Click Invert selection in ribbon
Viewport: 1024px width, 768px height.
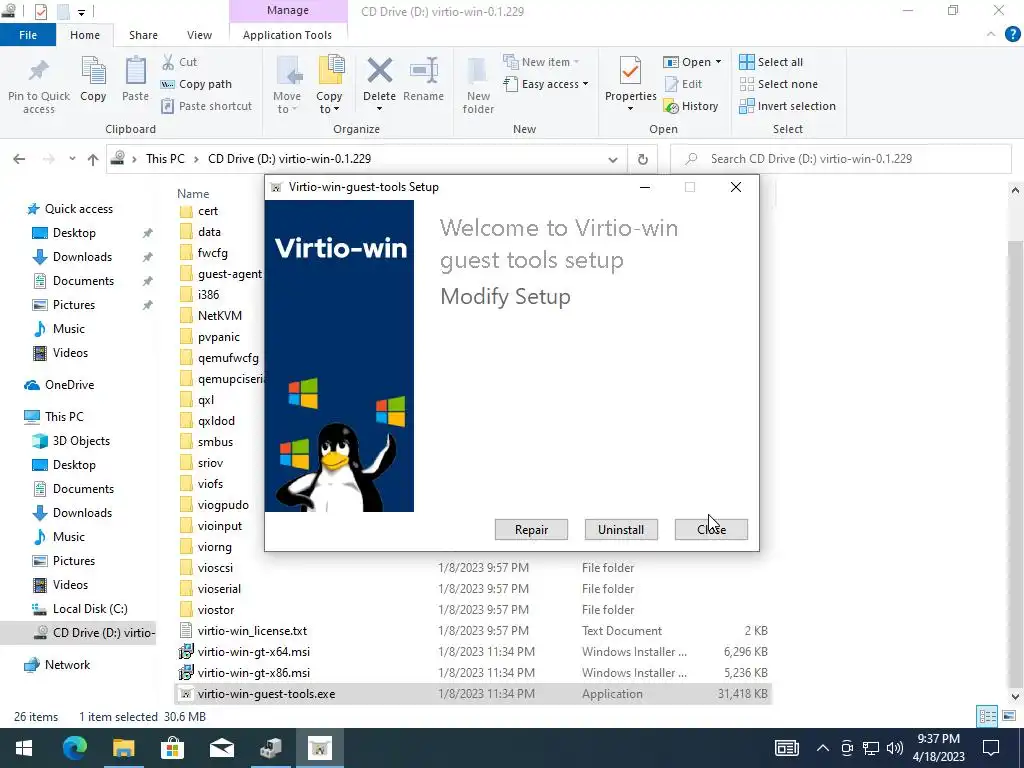[x=788, y=106]
